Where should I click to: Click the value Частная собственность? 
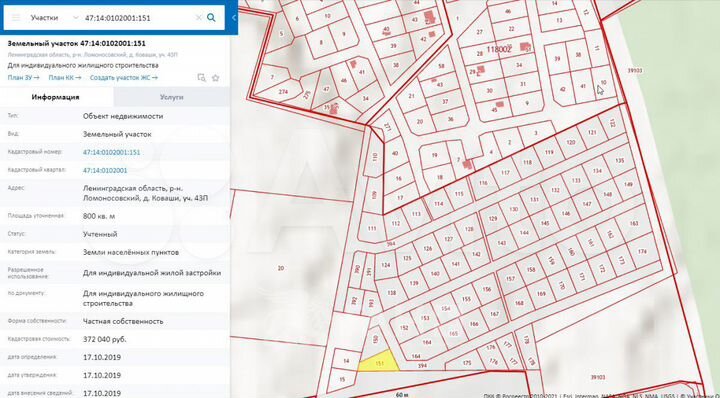tap(123, 321)
